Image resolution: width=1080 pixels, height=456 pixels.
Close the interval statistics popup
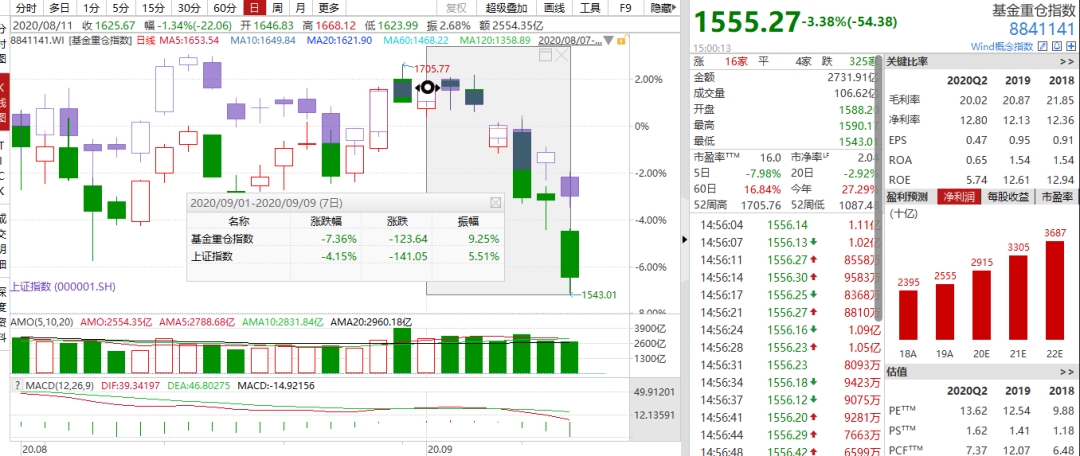495,202
